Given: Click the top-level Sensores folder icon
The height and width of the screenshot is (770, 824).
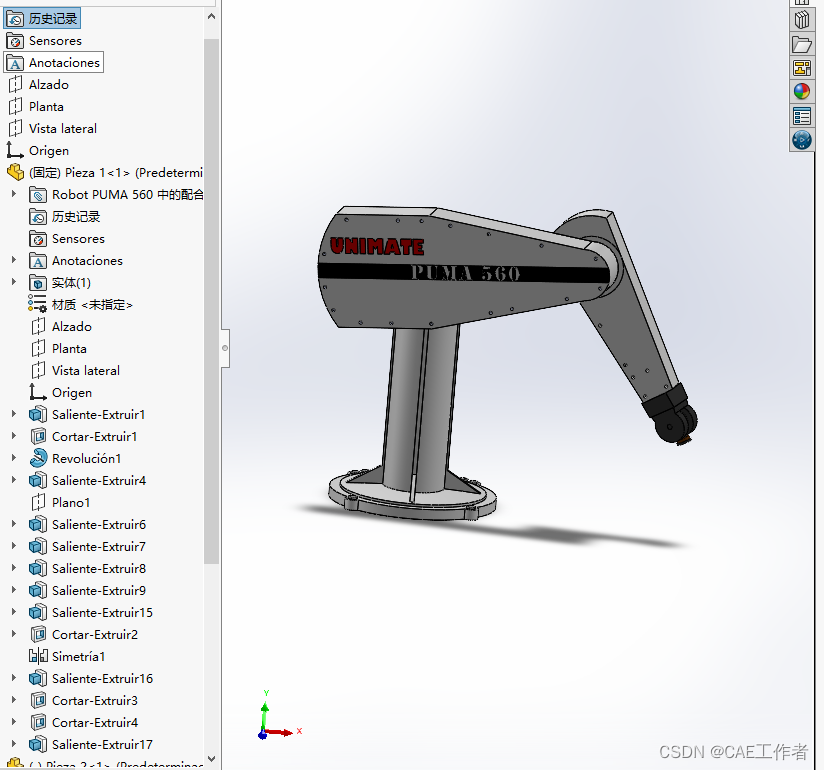Looking at the screenshot, I should [15, 41].
